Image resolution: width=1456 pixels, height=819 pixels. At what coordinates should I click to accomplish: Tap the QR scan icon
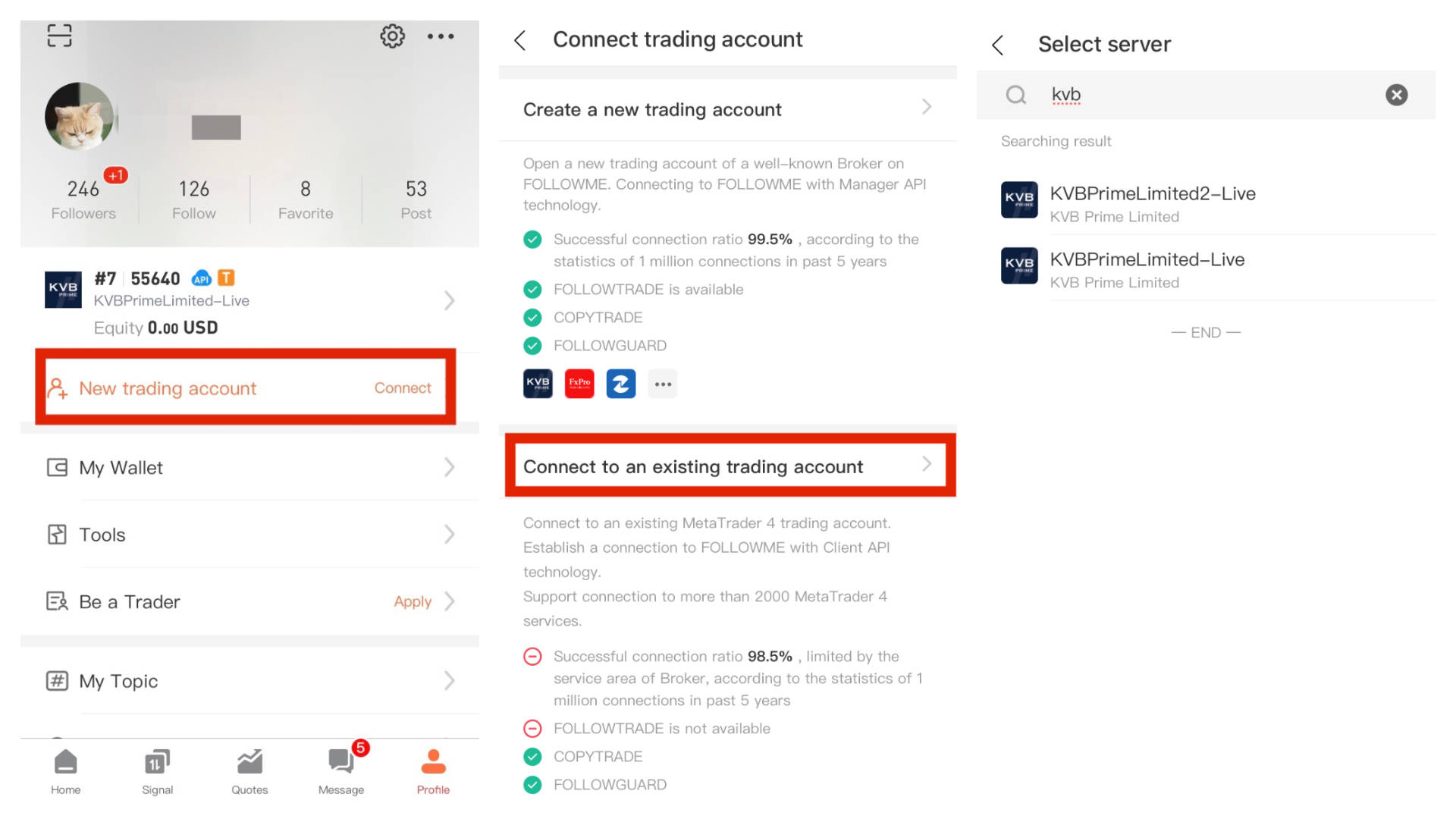[x=59, y=36]
